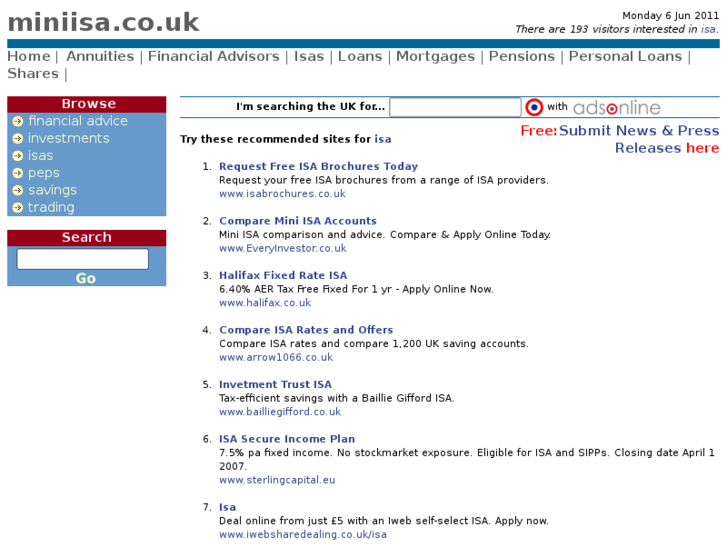Click the Go search button
This screenshot has width=727, height=545.
coord(86,278)
